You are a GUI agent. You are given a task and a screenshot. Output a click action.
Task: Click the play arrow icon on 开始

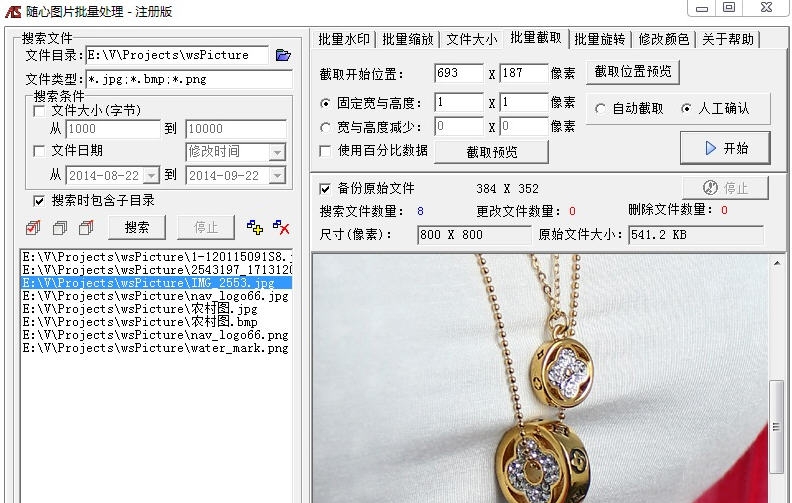point(711,148)
